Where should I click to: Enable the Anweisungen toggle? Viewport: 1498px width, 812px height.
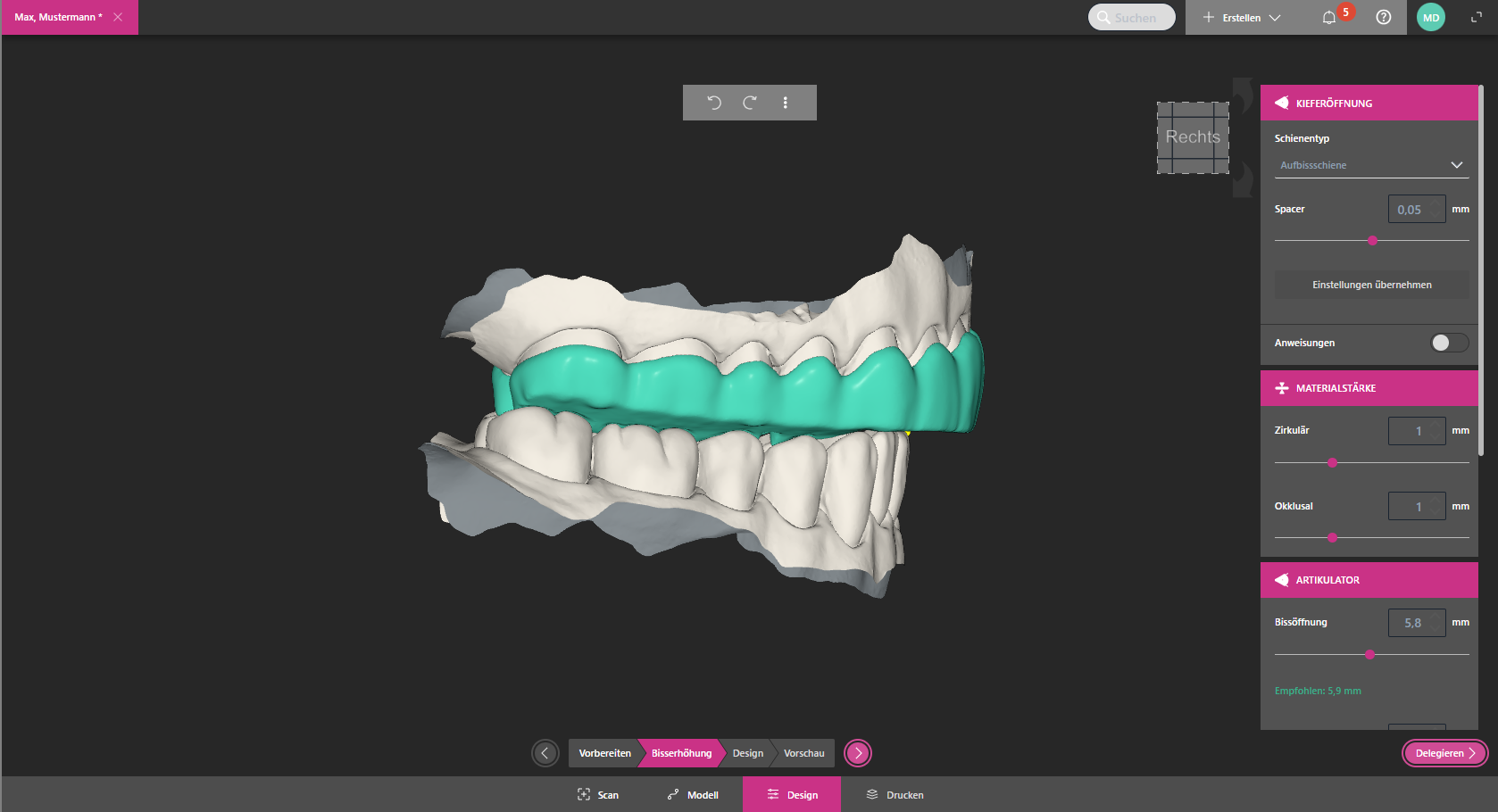point(1449,343)
